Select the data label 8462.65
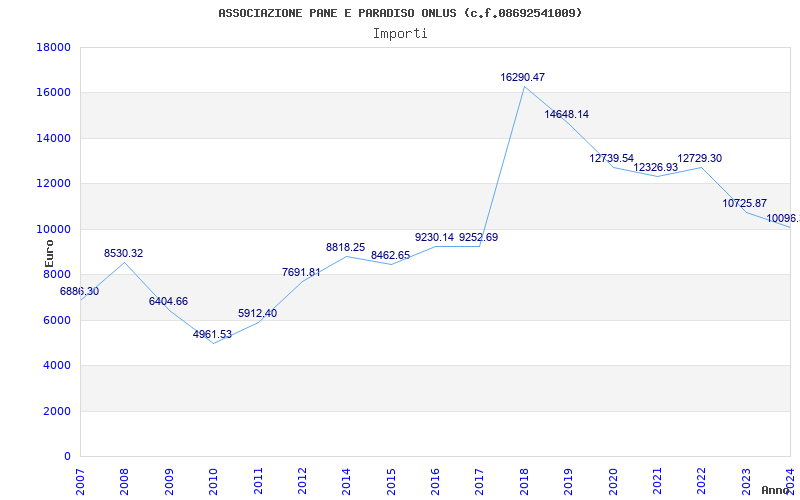The width and height of the screenshot is (800, 500). (390, 256)
